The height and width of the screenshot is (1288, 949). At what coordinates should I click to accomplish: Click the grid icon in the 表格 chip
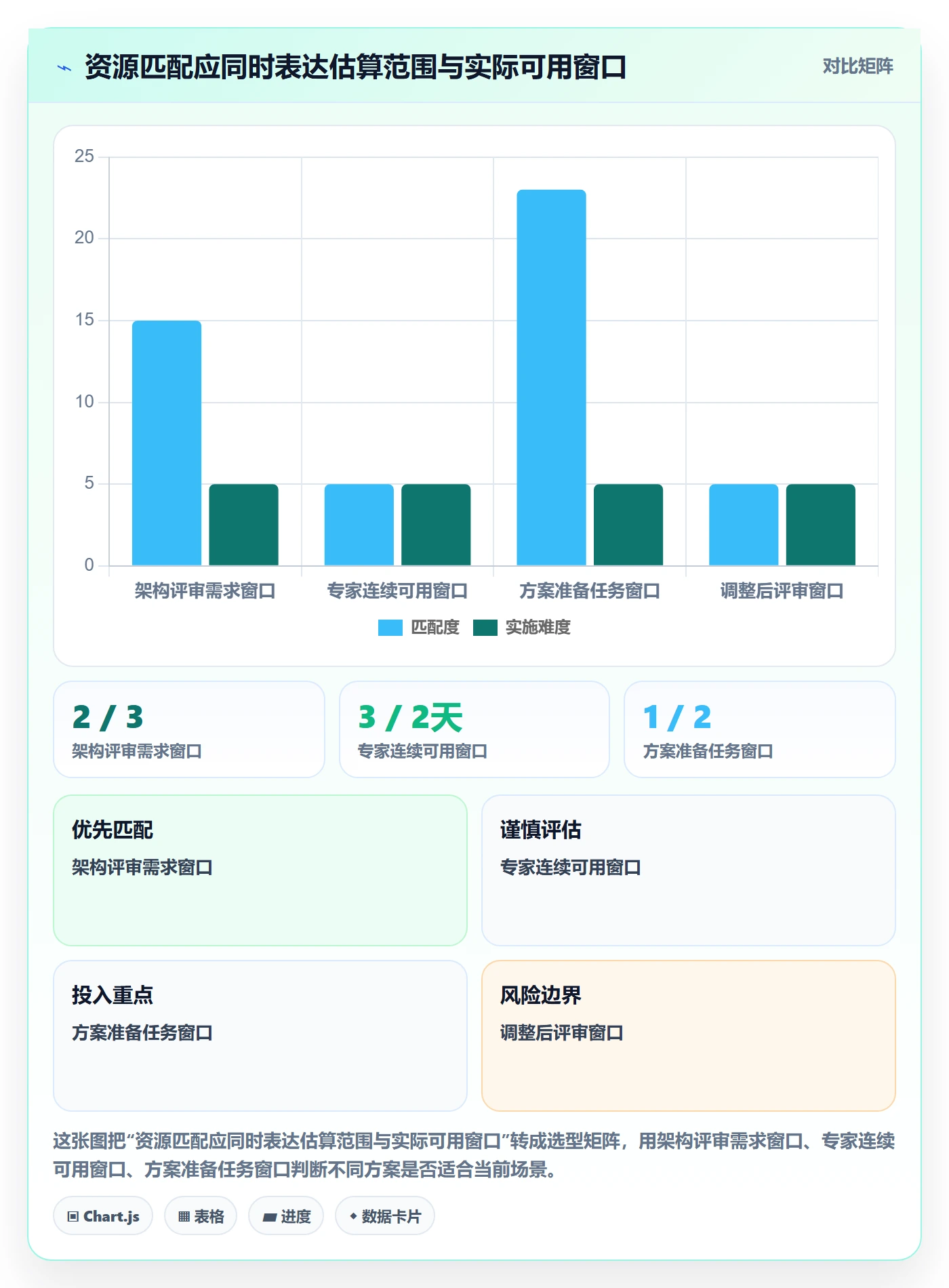point(184,1217)
